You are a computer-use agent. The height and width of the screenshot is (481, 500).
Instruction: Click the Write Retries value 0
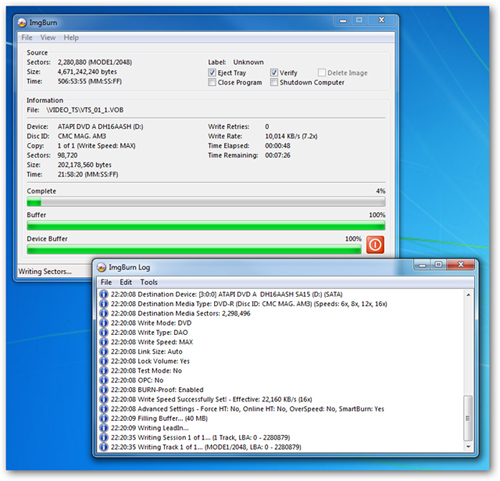(267, 127)
